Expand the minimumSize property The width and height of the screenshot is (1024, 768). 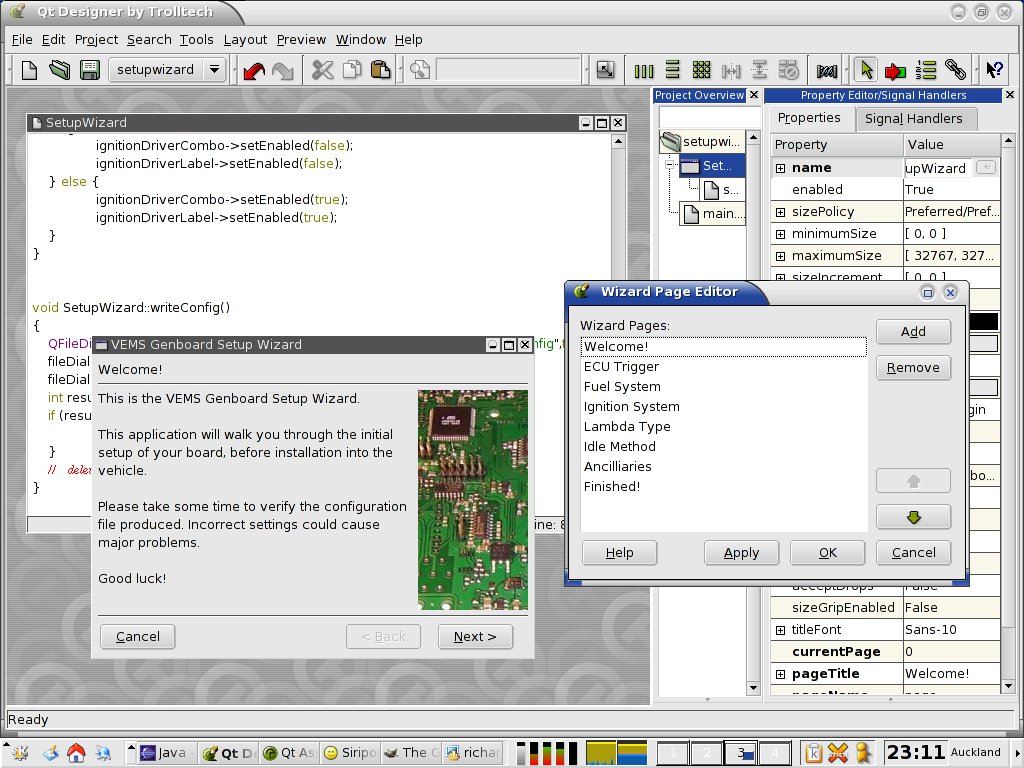(x=780, y=234)
